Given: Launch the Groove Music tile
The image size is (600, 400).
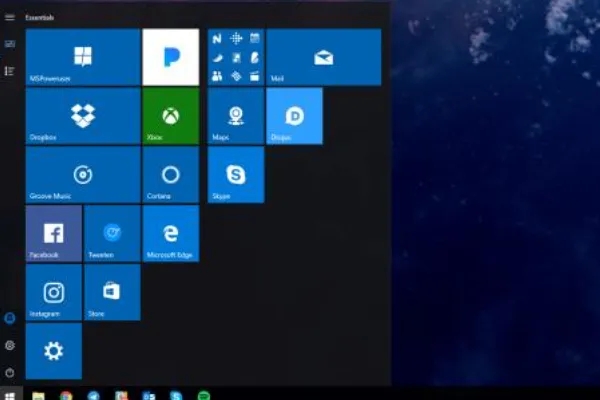Looking at the screenshot, I should [83, 175].
